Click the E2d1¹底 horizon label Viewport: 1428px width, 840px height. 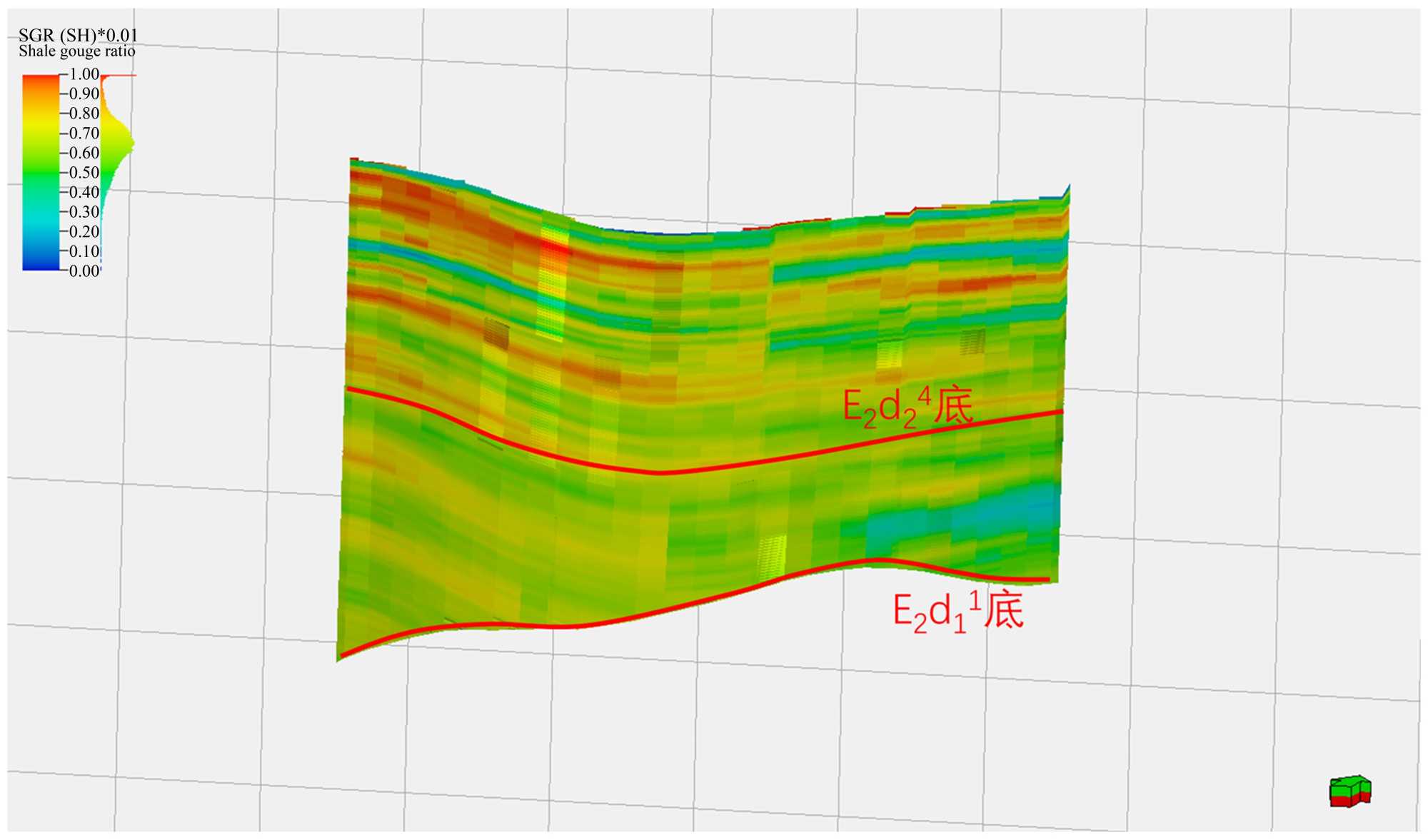click(x=958, y=612)
